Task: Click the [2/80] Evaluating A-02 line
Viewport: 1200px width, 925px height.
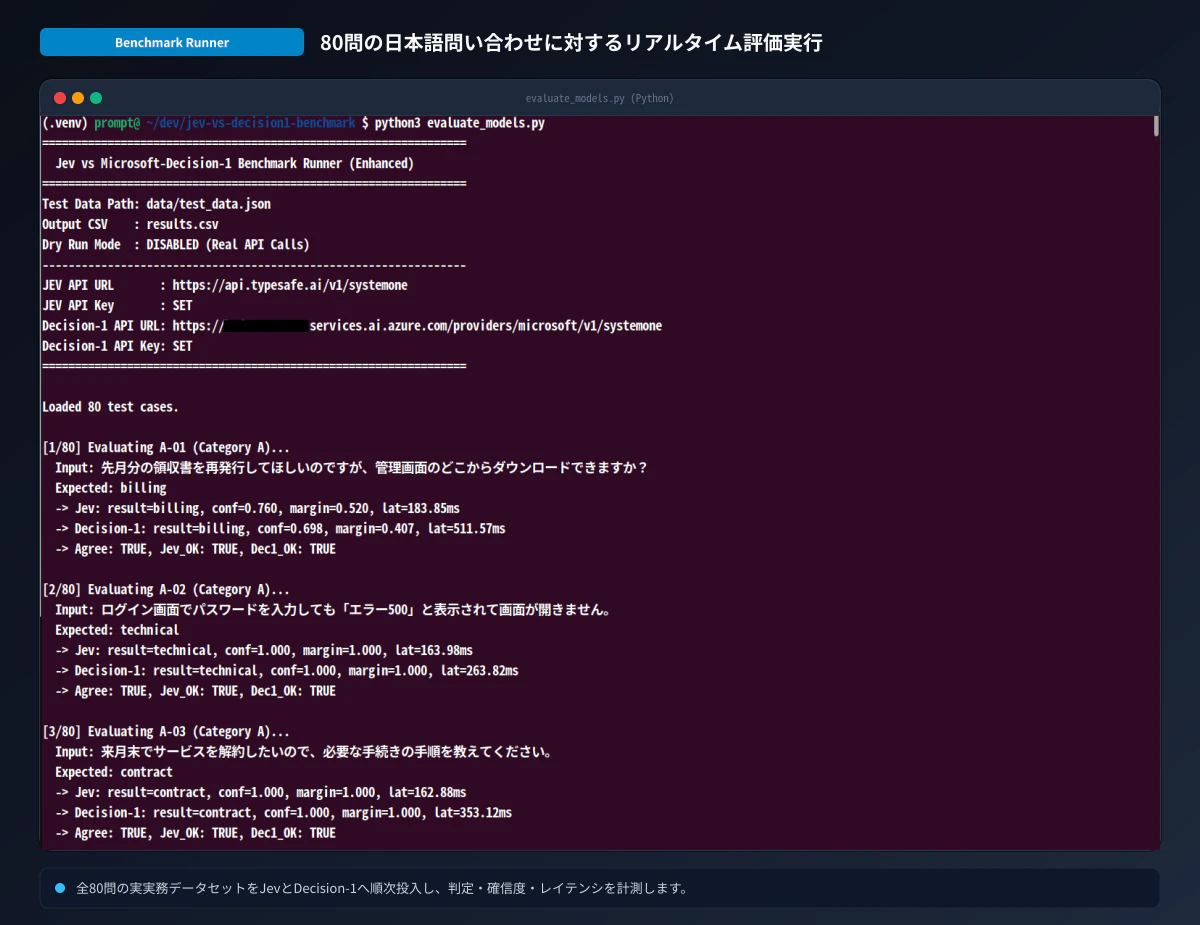Action: tap(166, 589)
